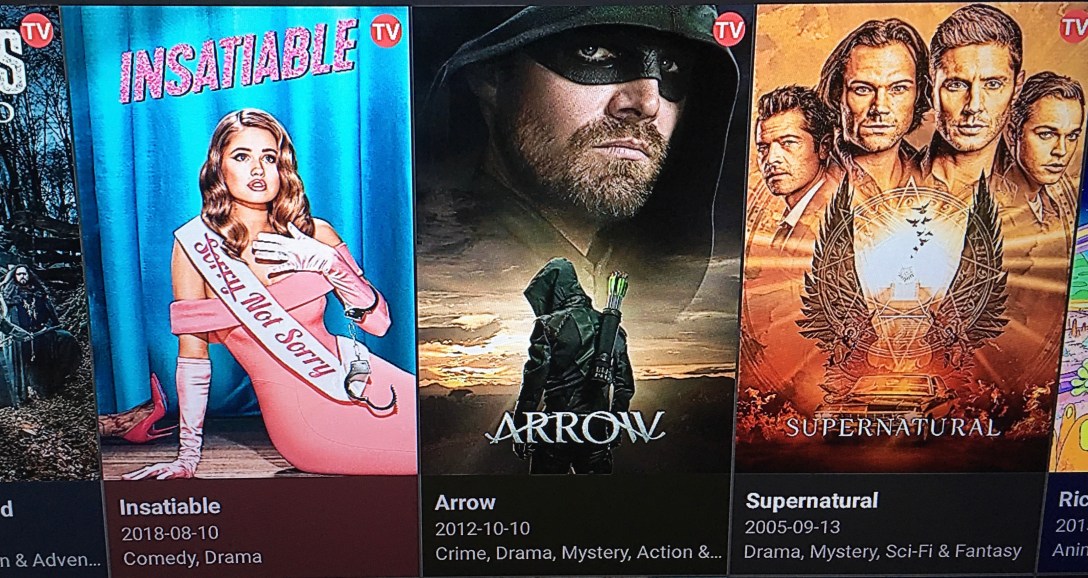1088x578 pixels.
Task: Click the TV badge on Supernatural poster
Action: coord(1074,26)
